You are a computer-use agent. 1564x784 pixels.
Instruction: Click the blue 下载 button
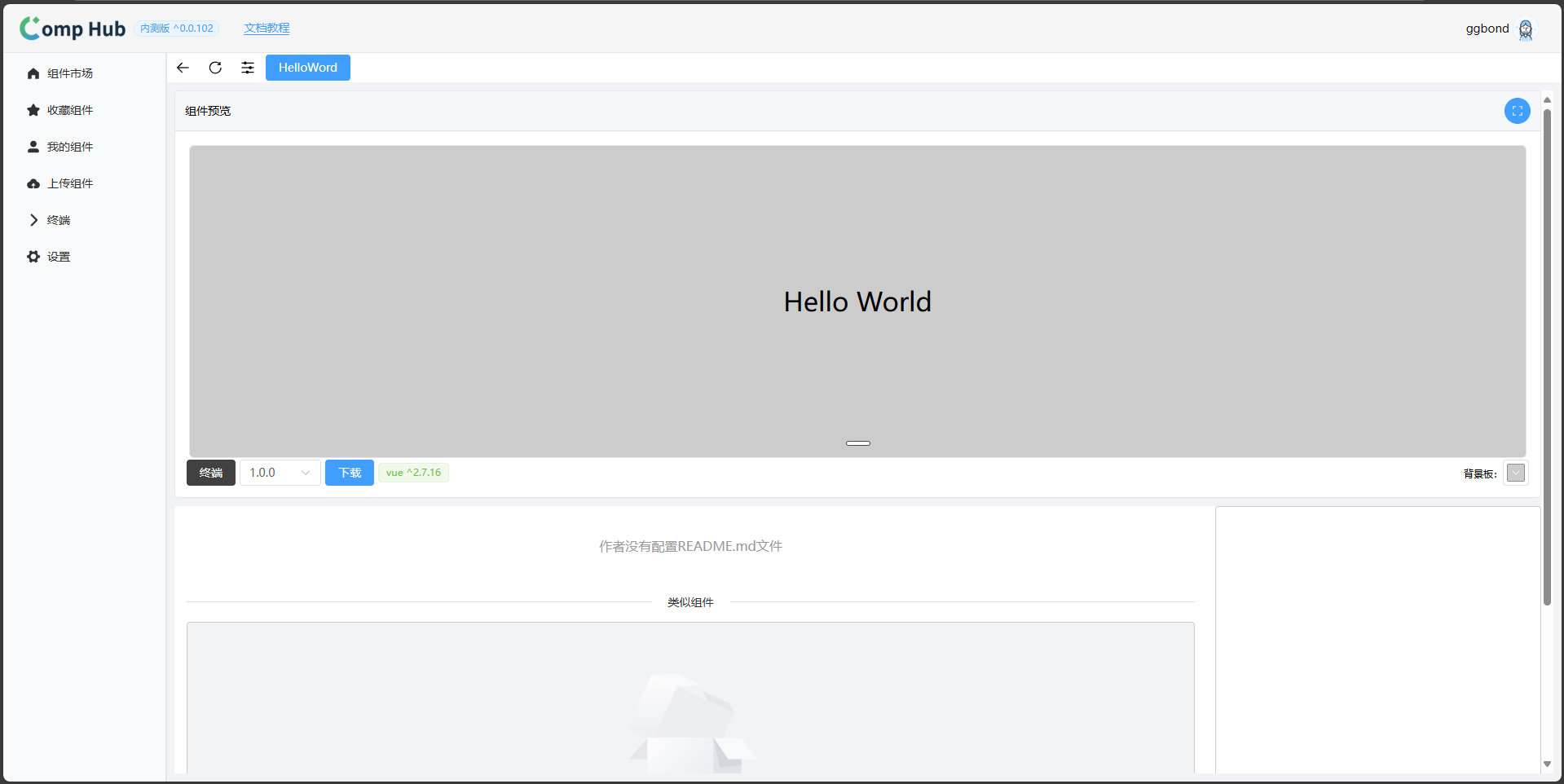(349, 473)
